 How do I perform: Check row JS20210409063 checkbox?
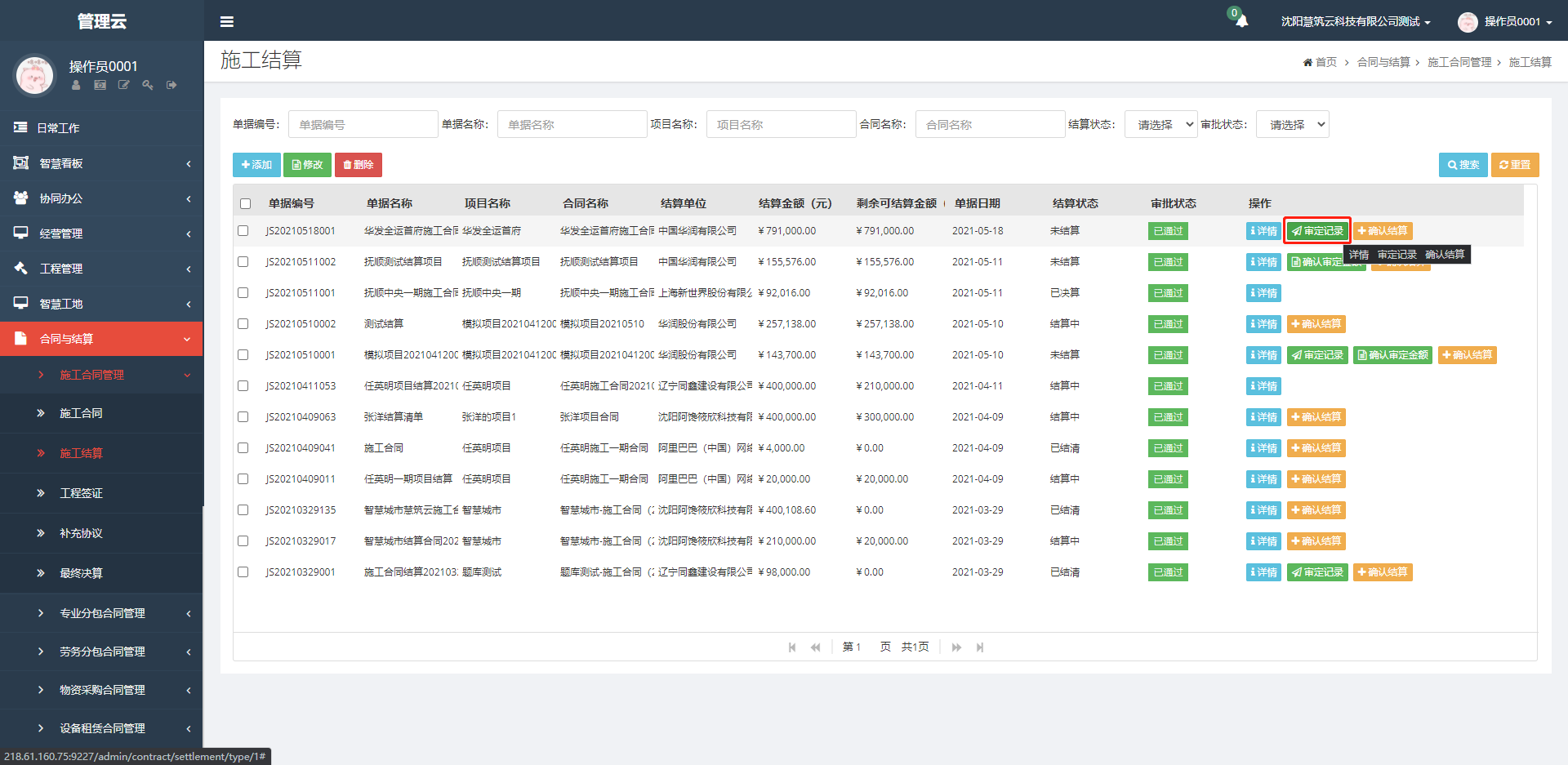243,417
